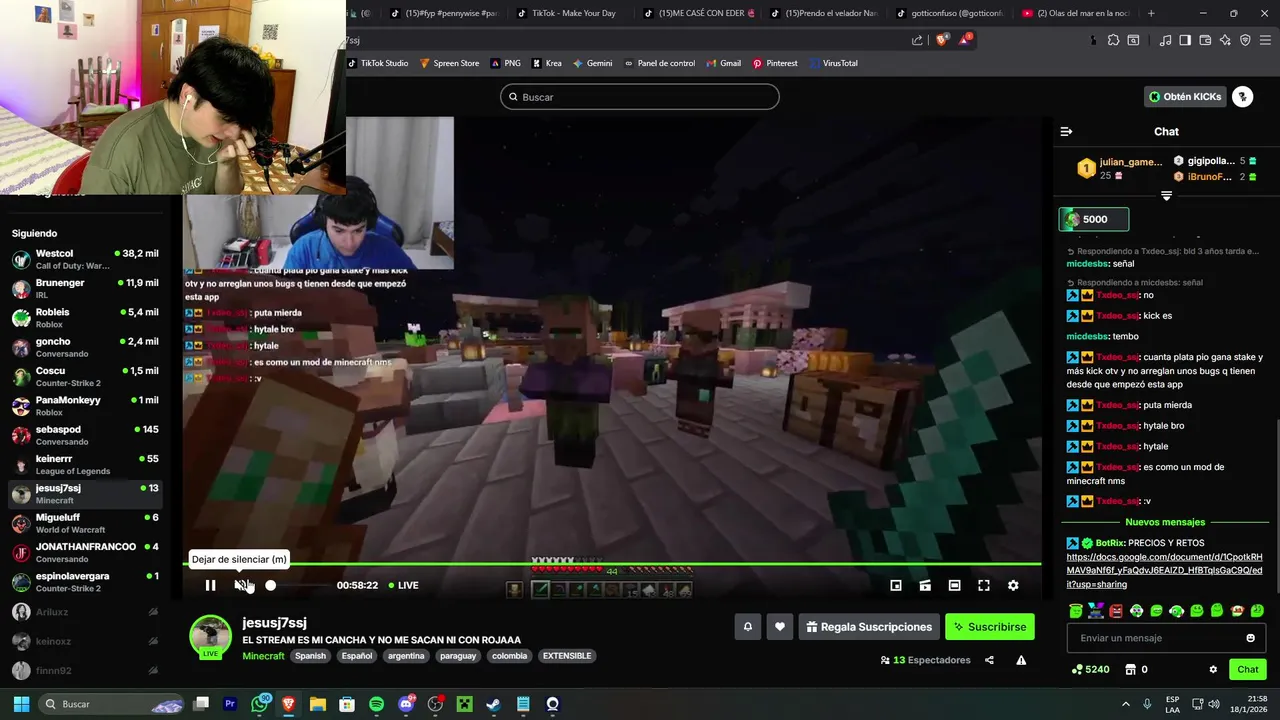Open keinerrr channel in sidebar
The height and width of the screenshot is (720, 1280).
tap(85, 464)
